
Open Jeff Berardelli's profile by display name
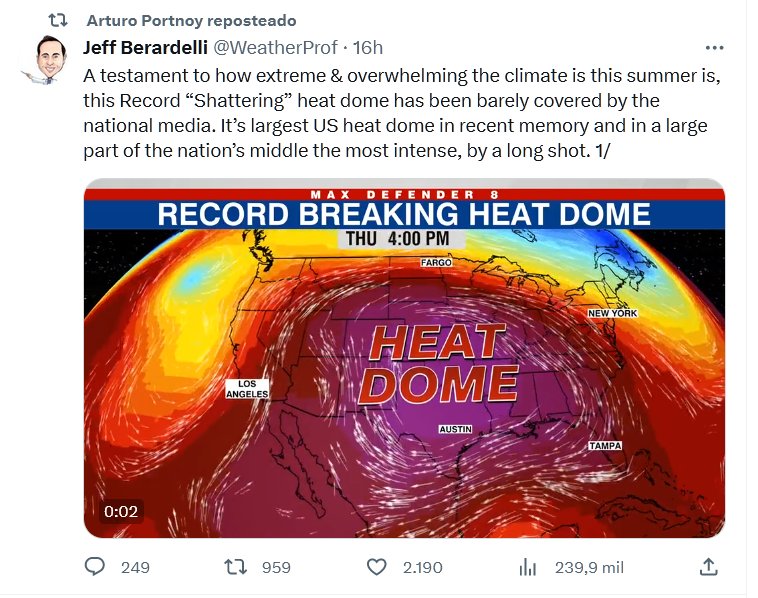pyautogui.click(x=144, y=48)
